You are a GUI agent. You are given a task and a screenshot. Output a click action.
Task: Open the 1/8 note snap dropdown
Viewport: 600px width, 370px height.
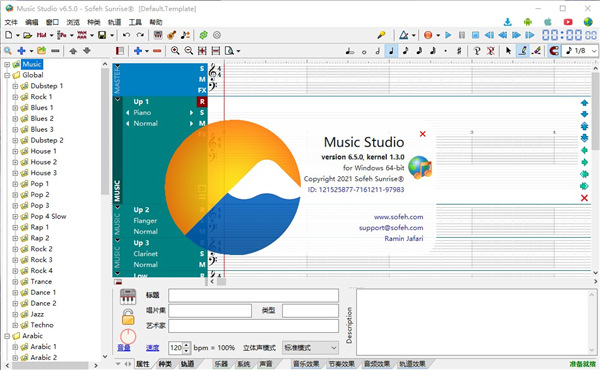594,51
